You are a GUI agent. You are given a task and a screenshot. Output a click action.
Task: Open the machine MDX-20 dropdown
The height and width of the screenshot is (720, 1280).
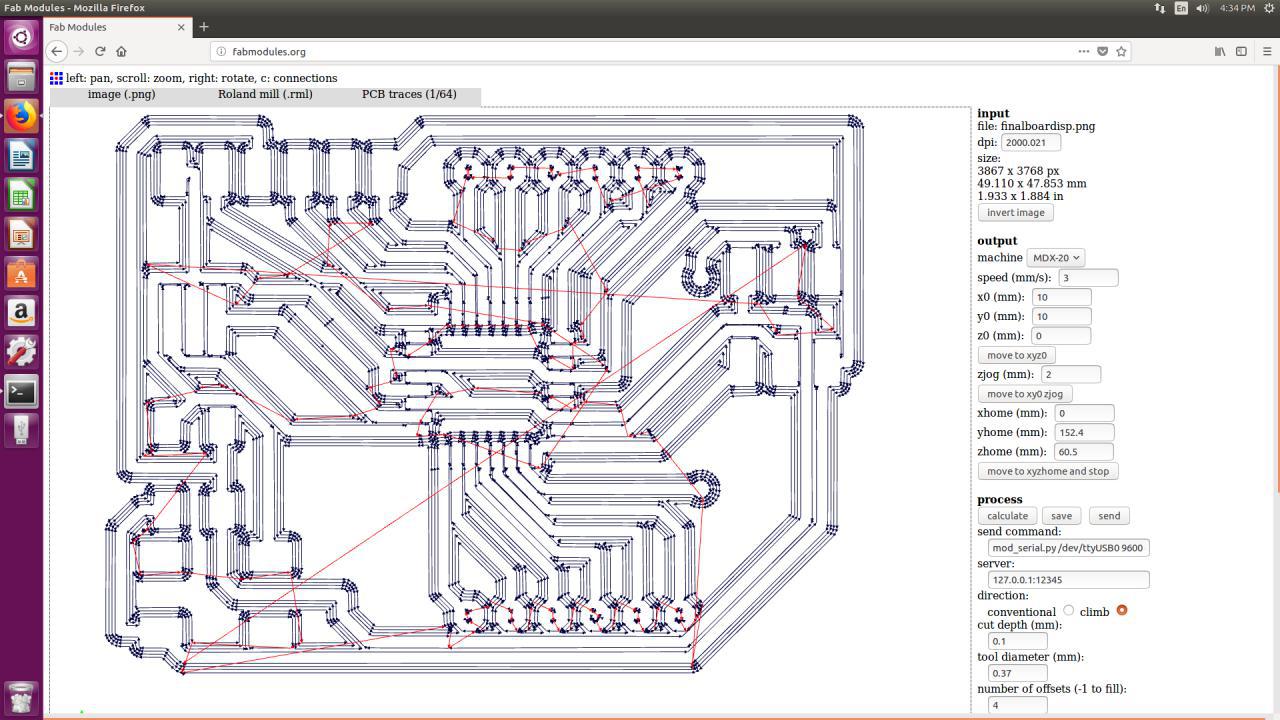point(1056,258)
